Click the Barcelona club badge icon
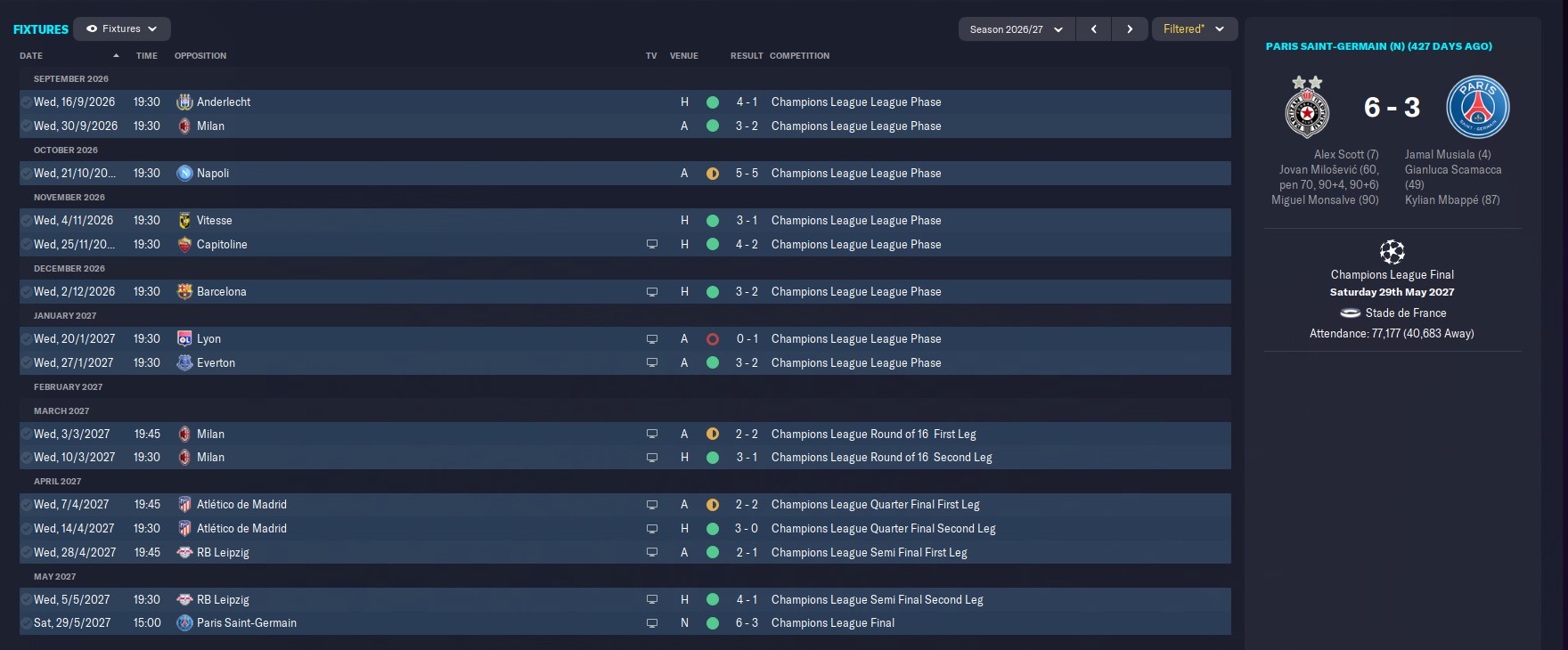The width and height of the screenshot is (1568, 650). pos(184,292)
